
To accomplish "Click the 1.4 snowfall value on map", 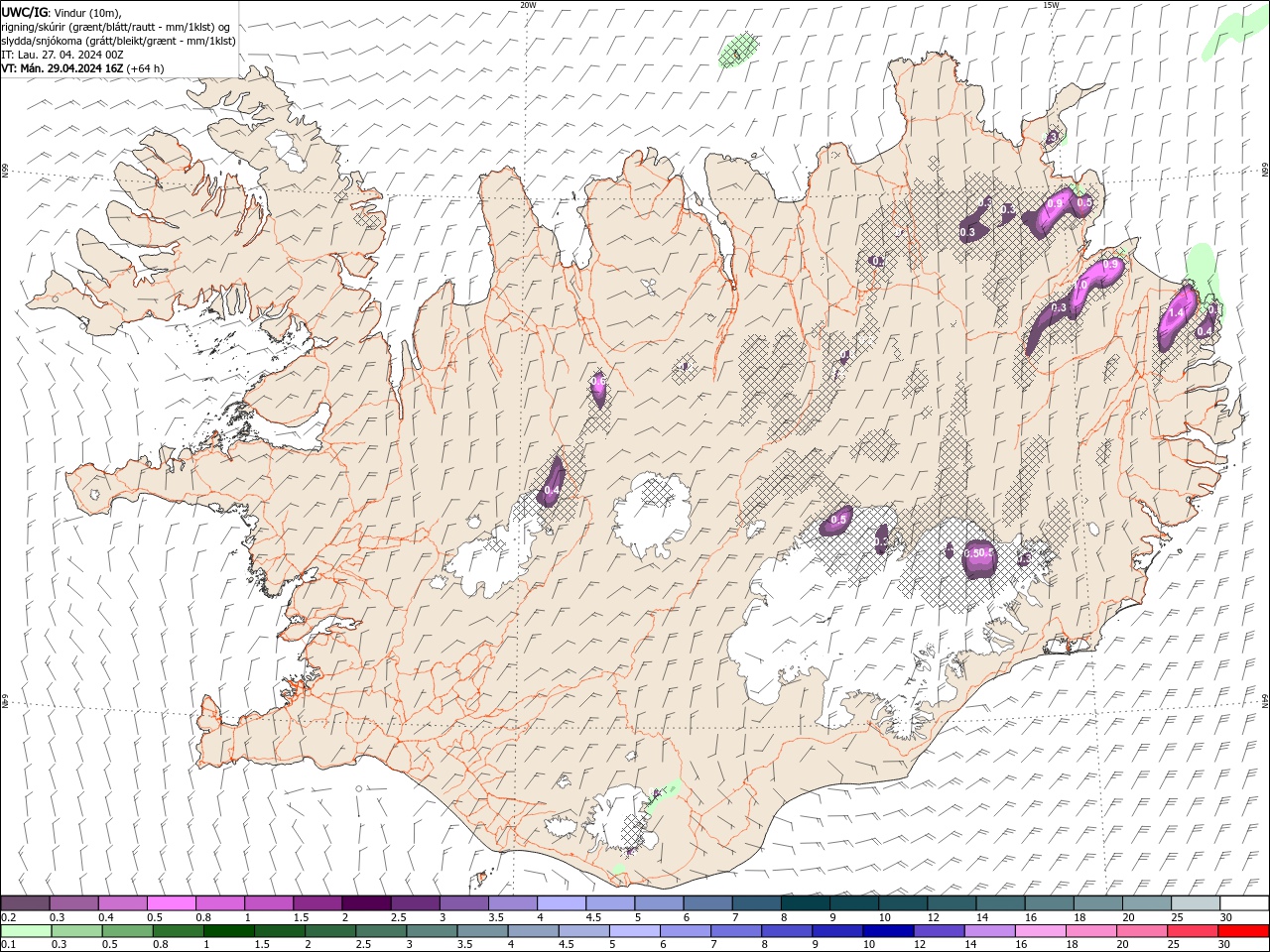I will pyautogui.click(x=1177, y=312).
